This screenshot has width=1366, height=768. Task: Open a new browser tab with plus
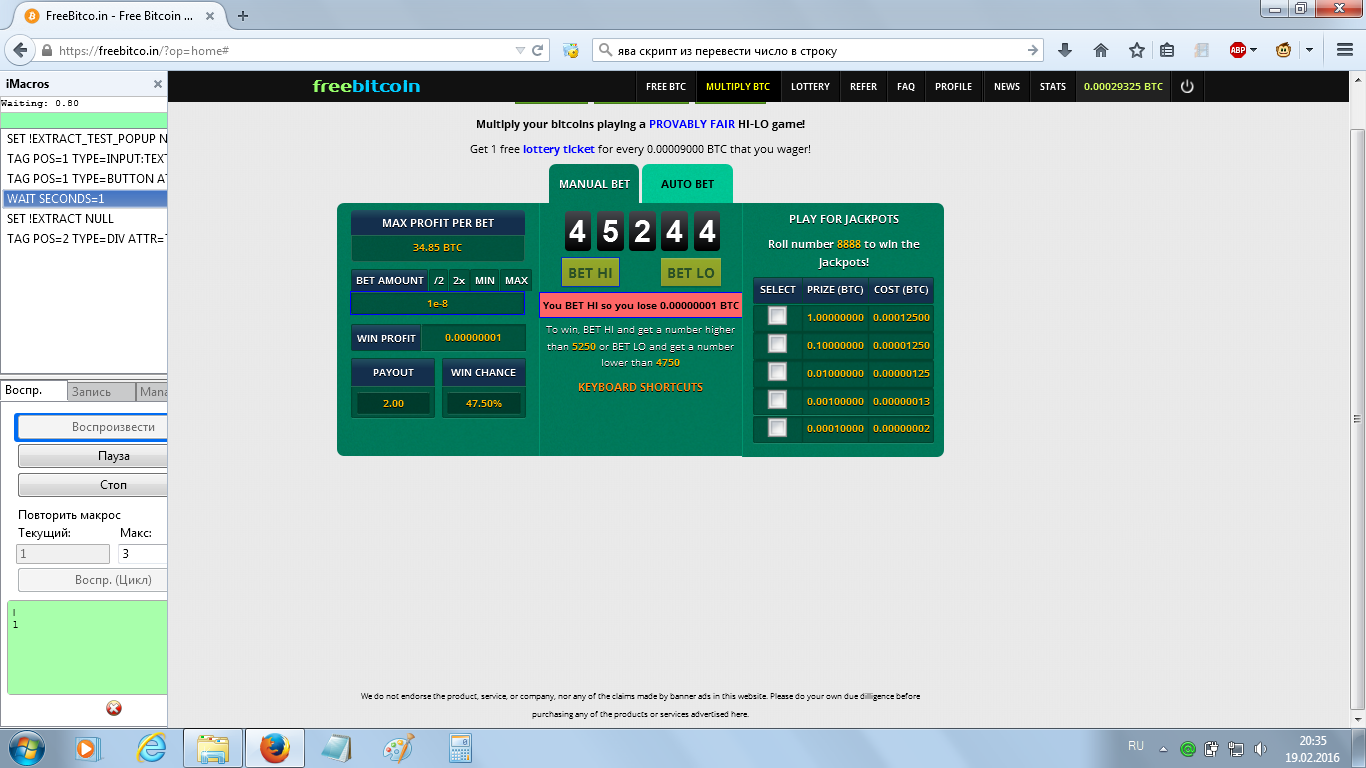243,16
